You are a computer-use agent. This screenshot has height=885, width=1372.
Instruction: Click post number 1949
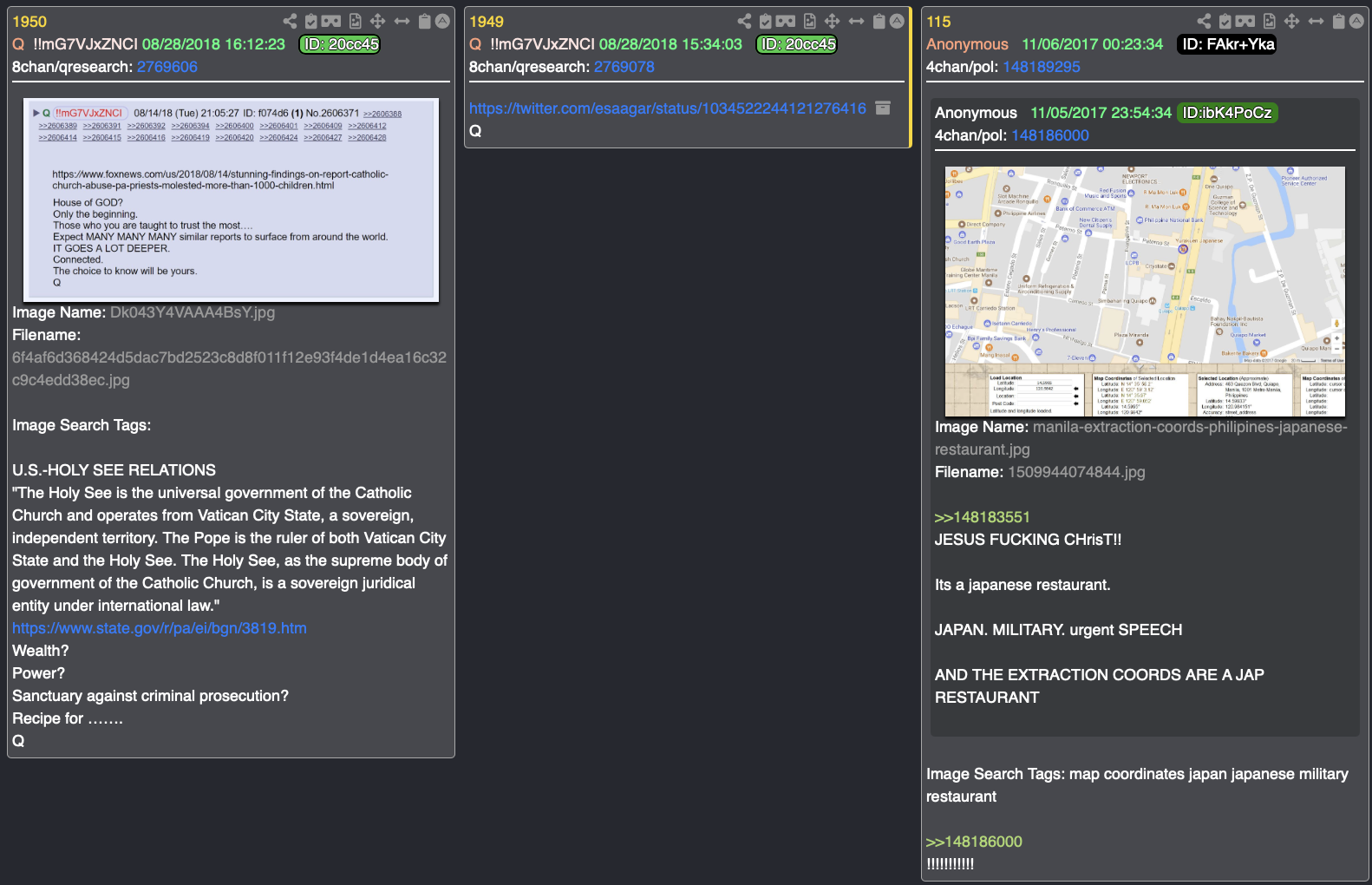point(487,22)
